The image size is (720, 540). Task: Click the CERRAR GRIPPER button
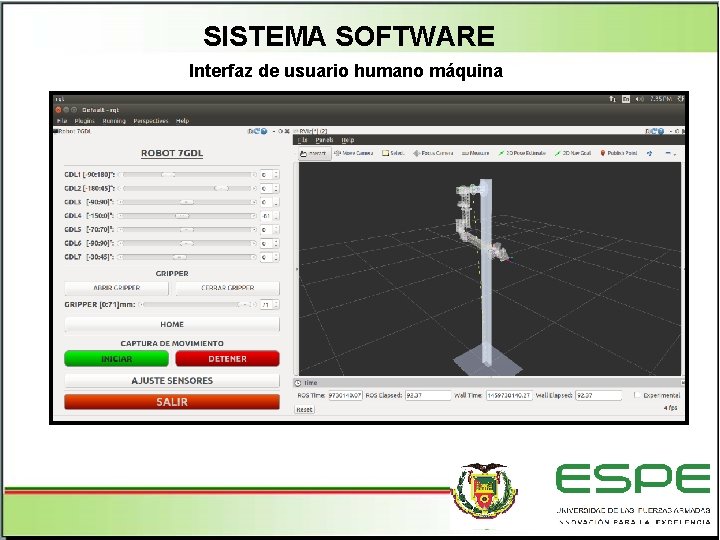click(227, 288)
